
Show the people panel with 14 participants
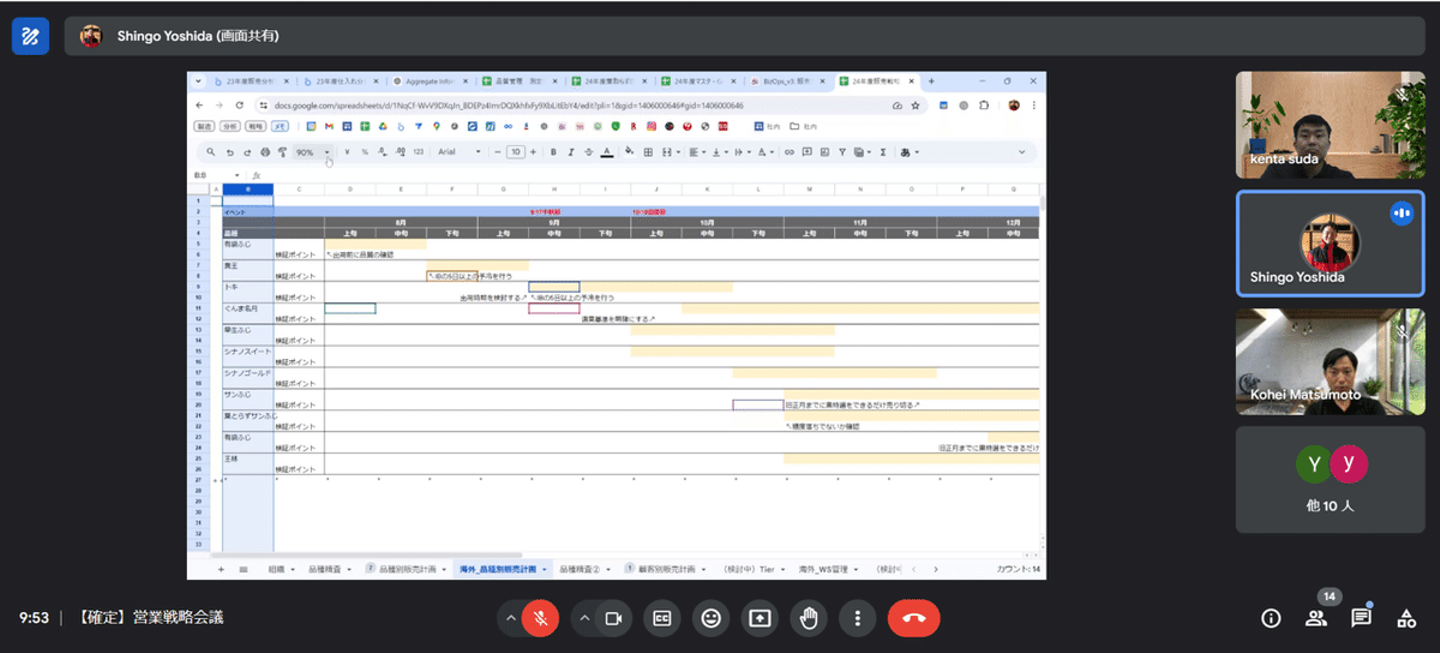(1316, 619)
